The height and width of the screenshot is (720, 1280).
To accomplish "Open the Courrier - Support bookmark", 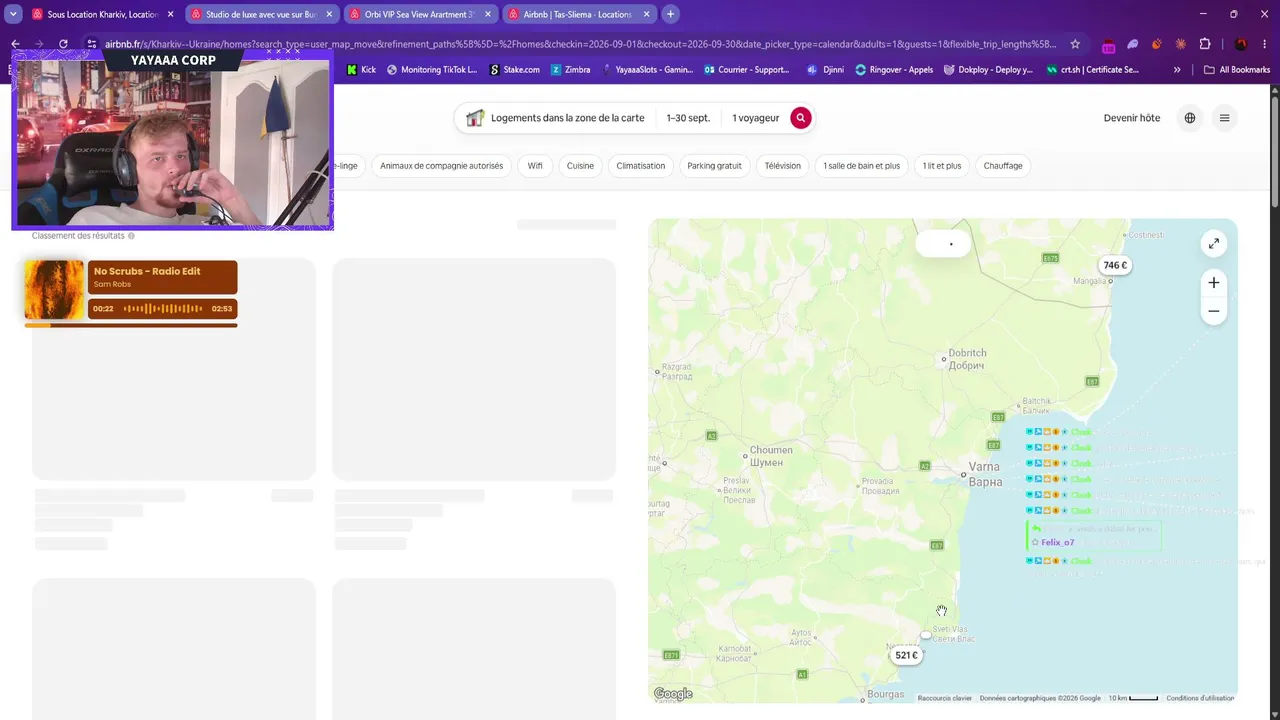I will (x=746, y=70).
